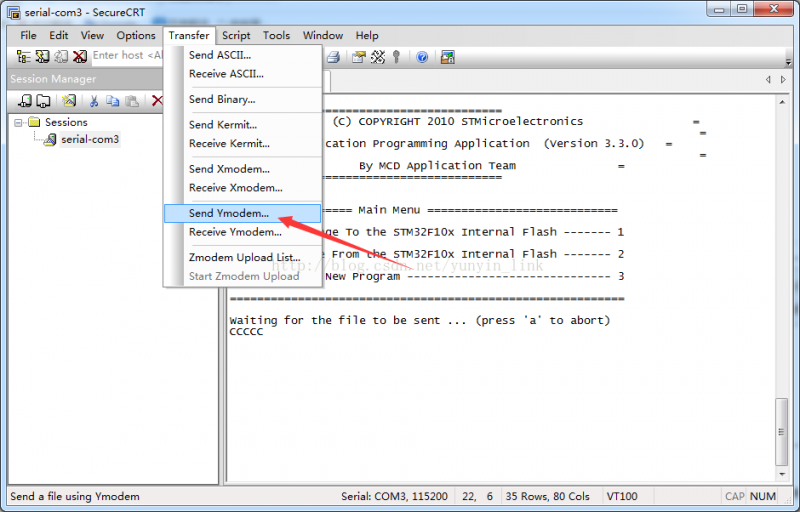Screen dimensions: 800x512
Task: Select the Sessions folder
Action: point(66,122)
